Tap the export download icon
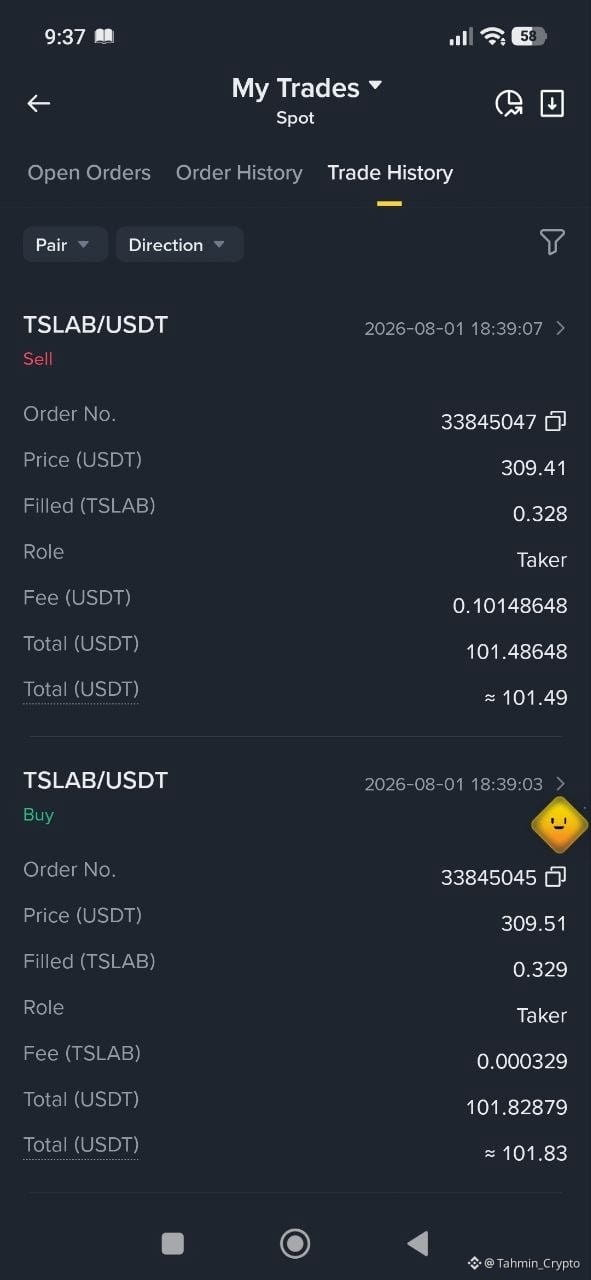The height and width of the screenshot is (1280, 591). (552, 103)
